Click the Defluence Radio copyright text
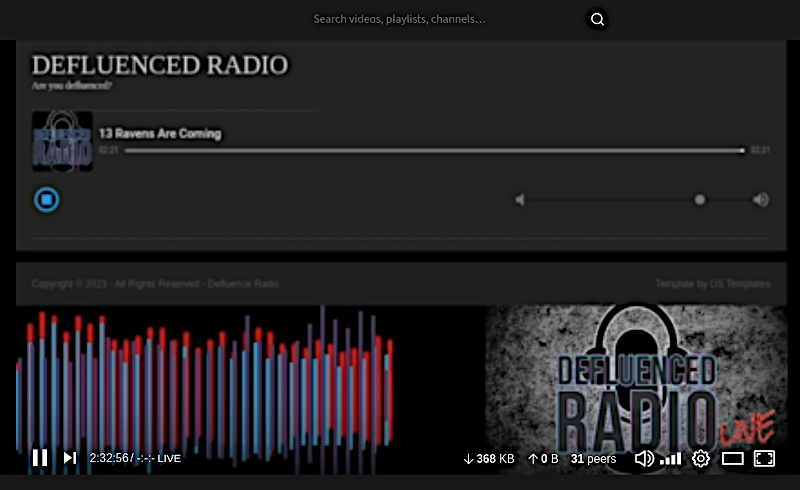Screen dimensions: 800x490 tap(156, 284)
